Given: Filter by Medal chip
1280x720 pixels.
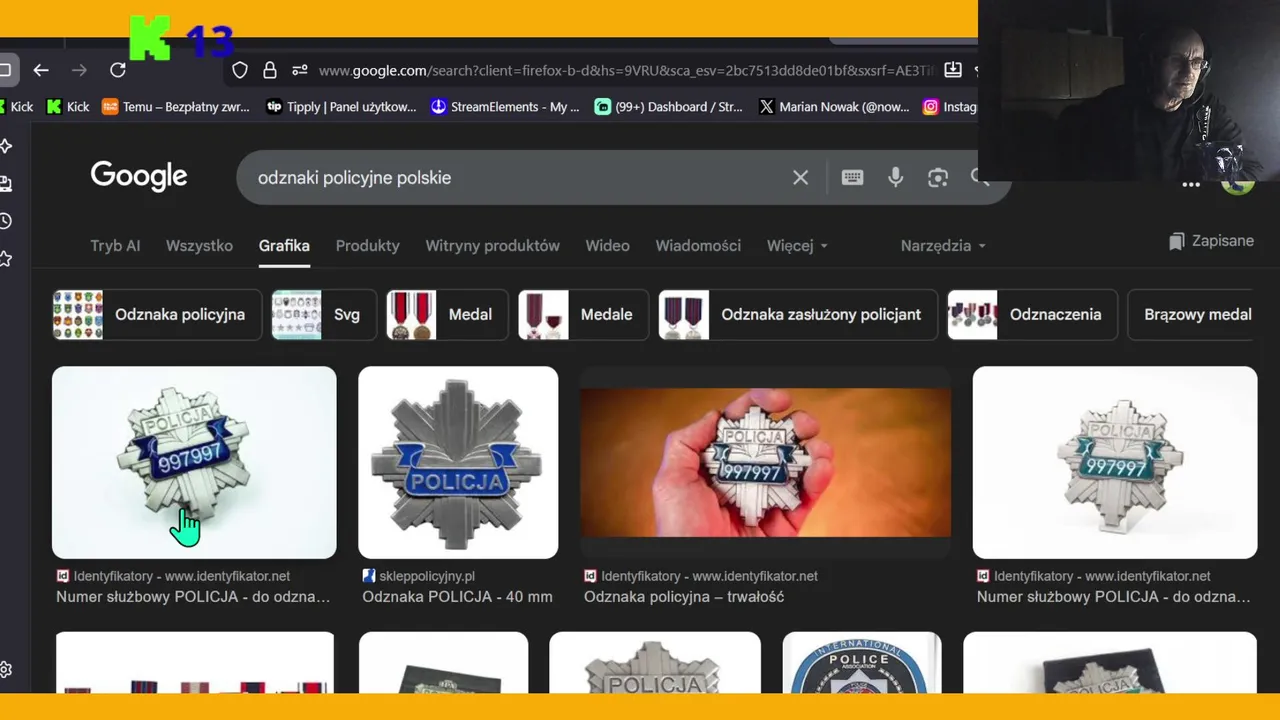Looking at the screenshot, I should click(447, 315).
